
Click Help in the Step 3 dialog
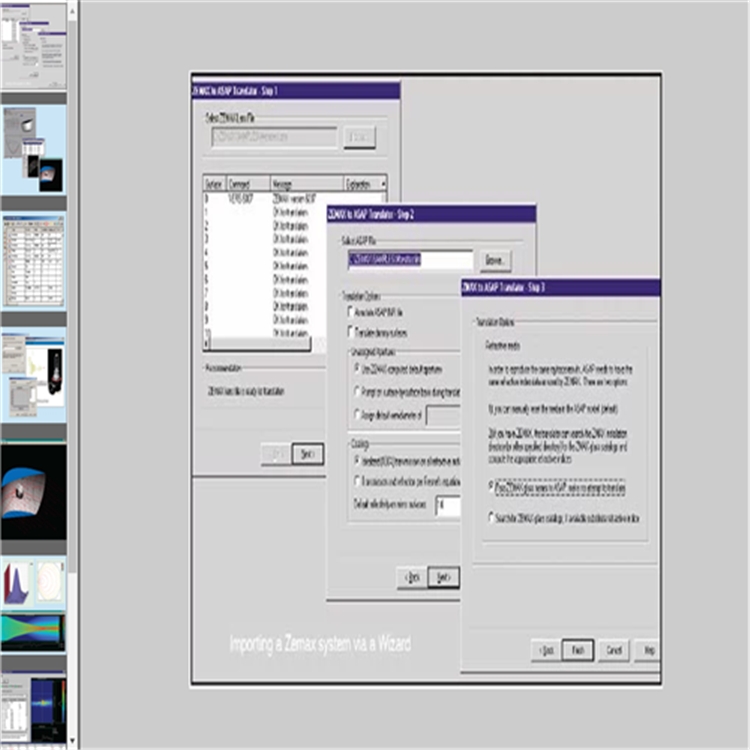point(648,650)
